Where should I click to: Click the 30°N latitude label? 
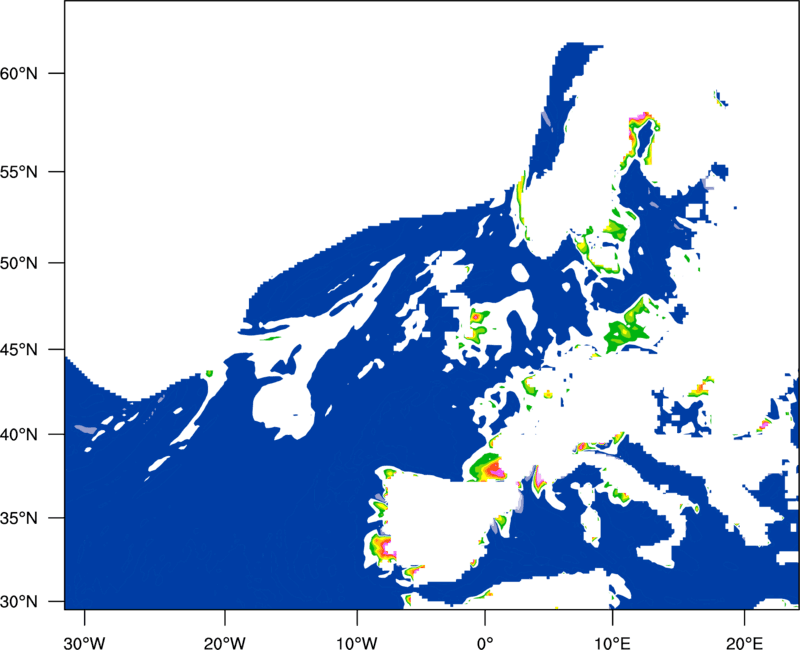(19, 602)
